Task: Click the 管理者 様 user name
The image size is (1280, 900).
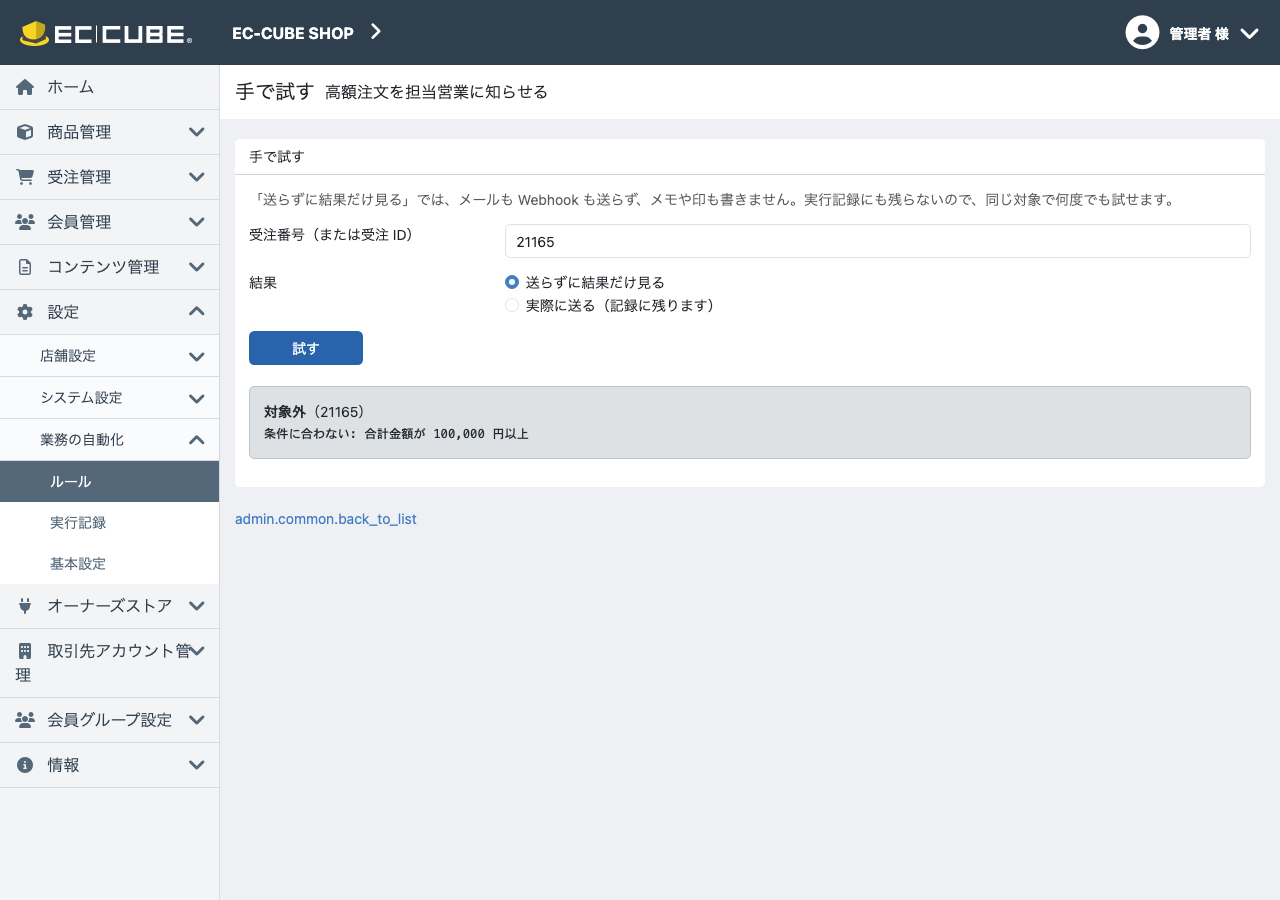Action: pyautogui.click(x=1199, y=34)
